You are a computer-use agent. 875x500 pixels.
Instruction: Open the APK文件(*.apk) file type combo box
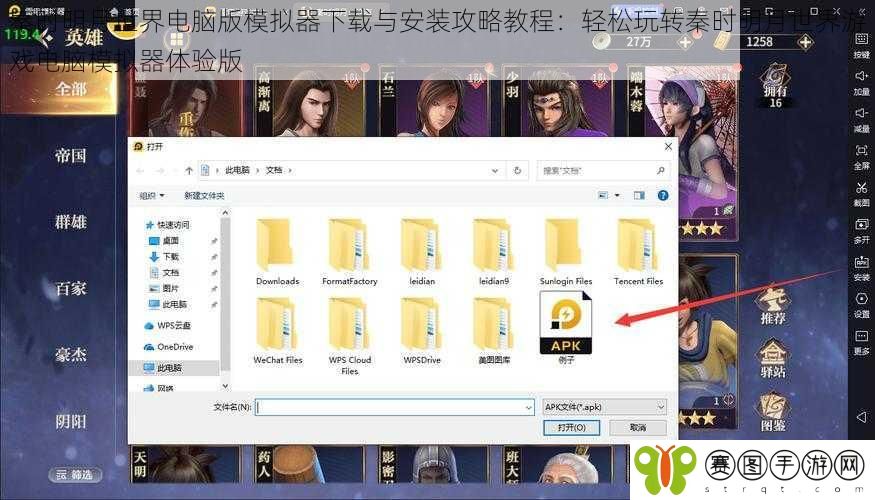point(604,407)
